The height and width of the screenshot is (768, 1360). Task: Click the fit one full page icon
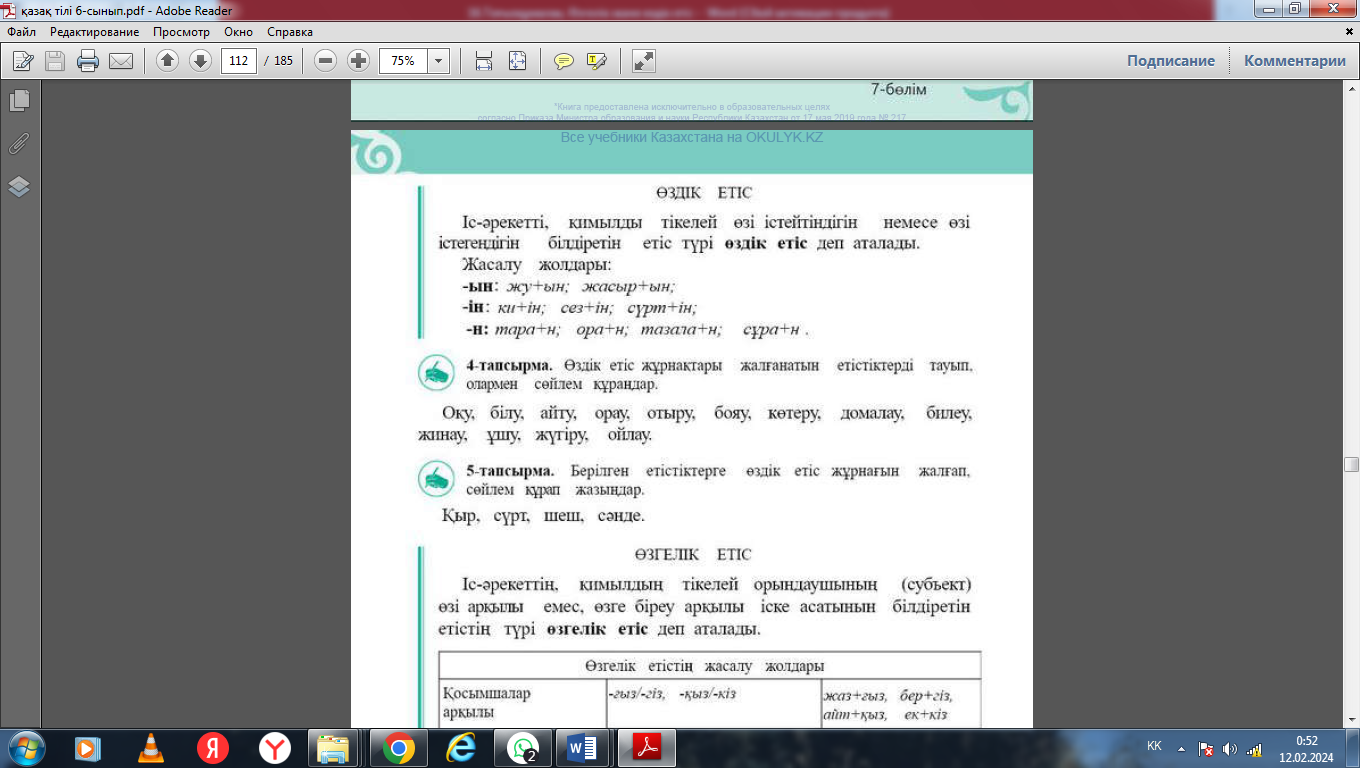[x=517, y=61]
